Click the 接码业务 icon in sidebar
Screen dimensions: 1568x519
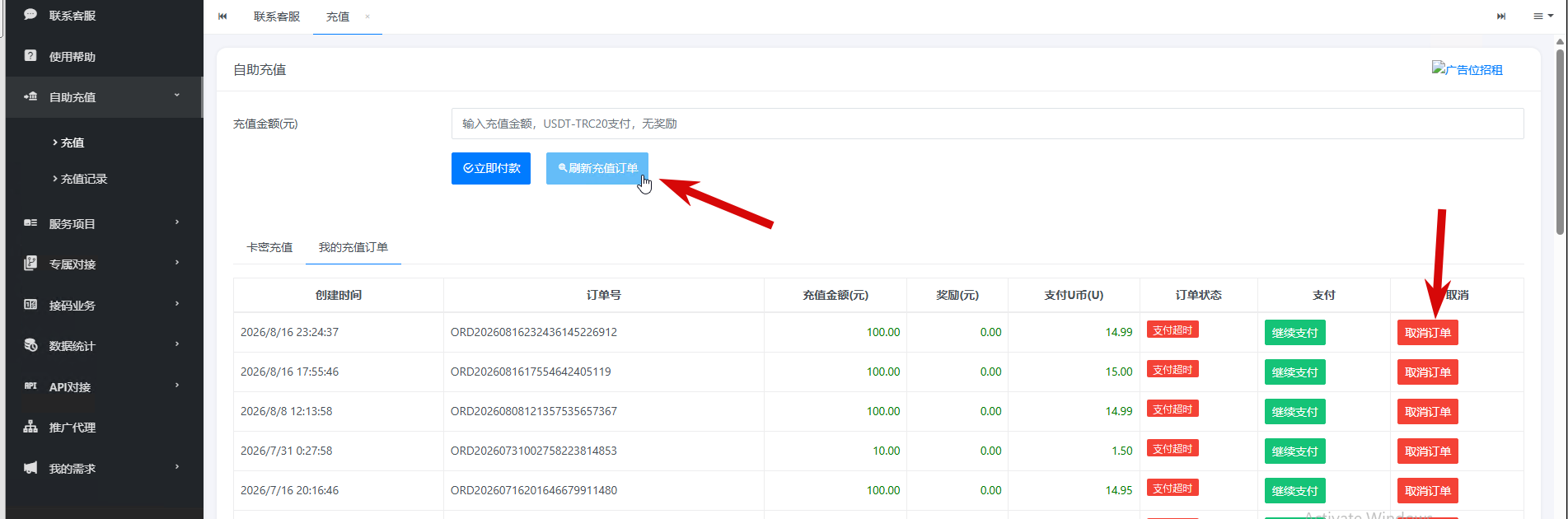pyautogui.click(x=30, y=305)
